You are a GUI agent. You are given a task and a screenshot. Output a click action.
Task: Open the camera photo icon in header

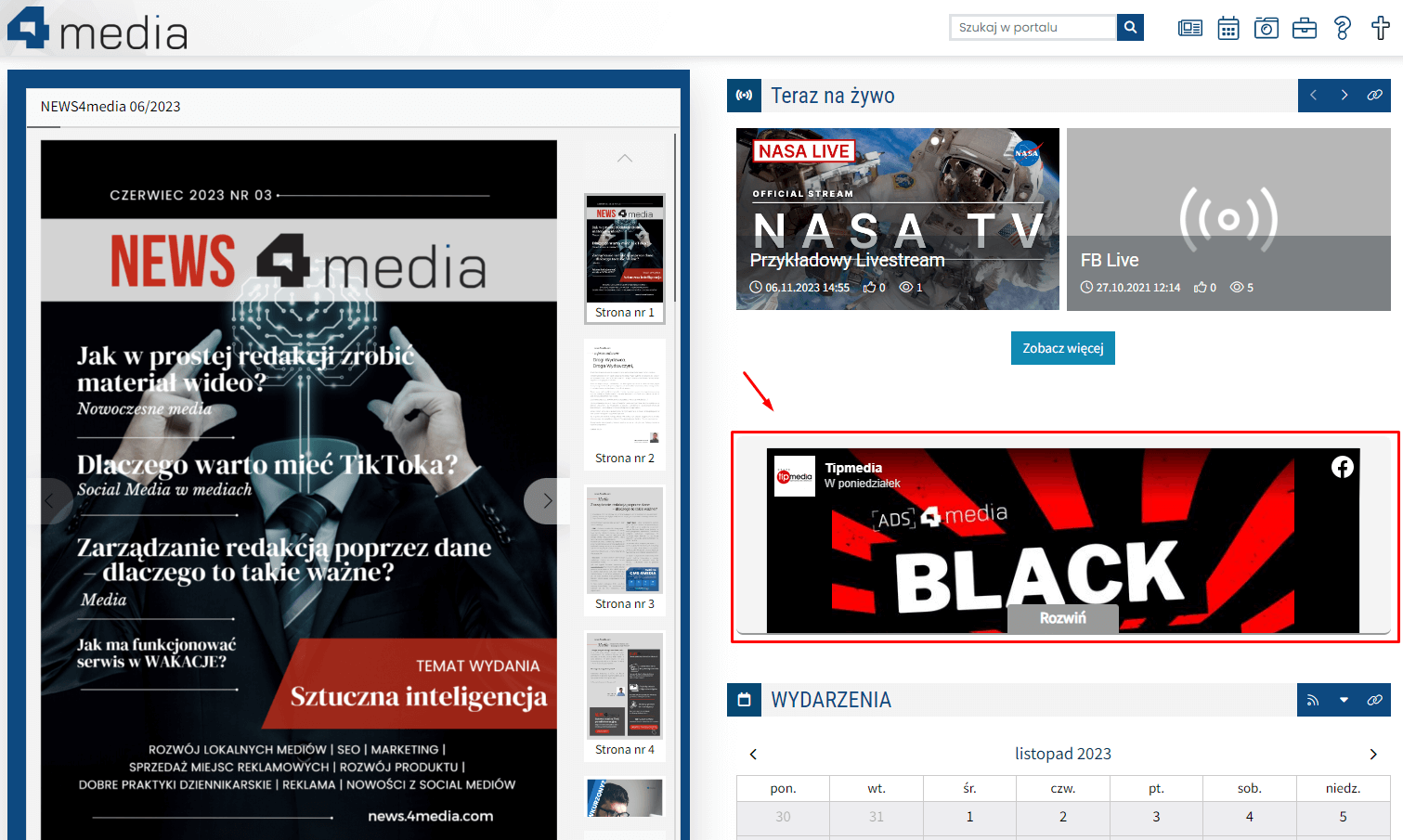point(1267,28)
